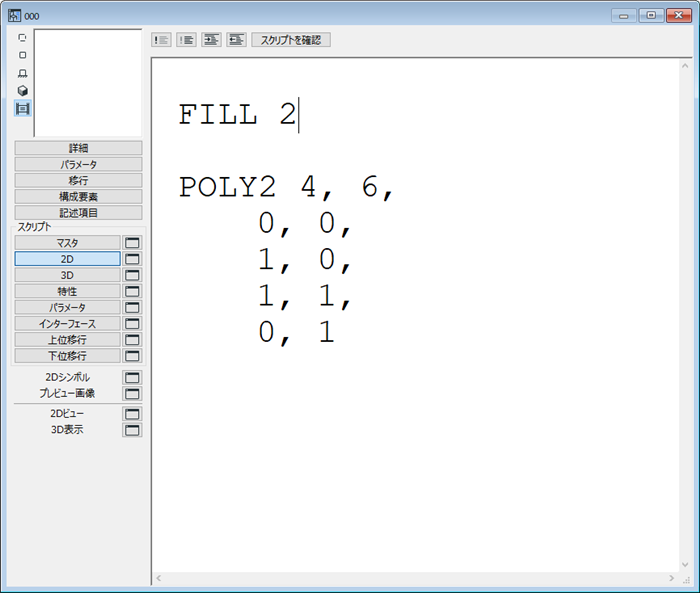Minimize the 000 window
The height and width of the screenshot is (593, 700).
pos(624,16)
